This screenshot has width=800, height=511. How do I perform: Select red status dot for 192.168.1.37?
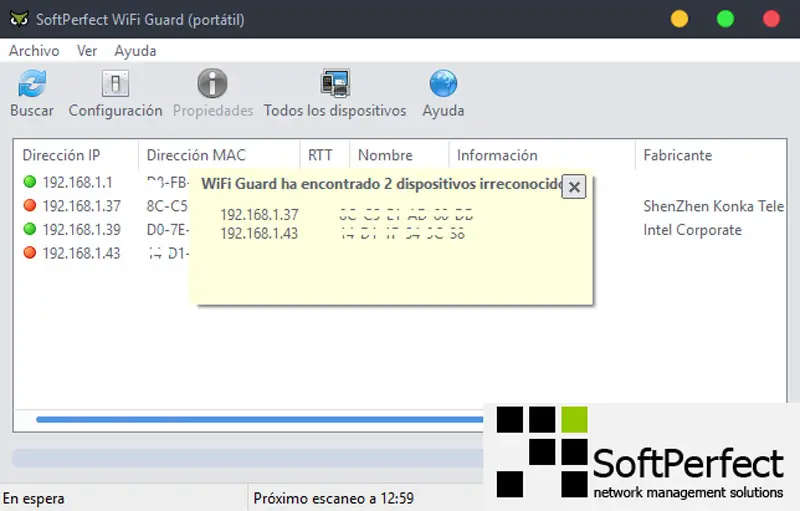pos(30,205)
